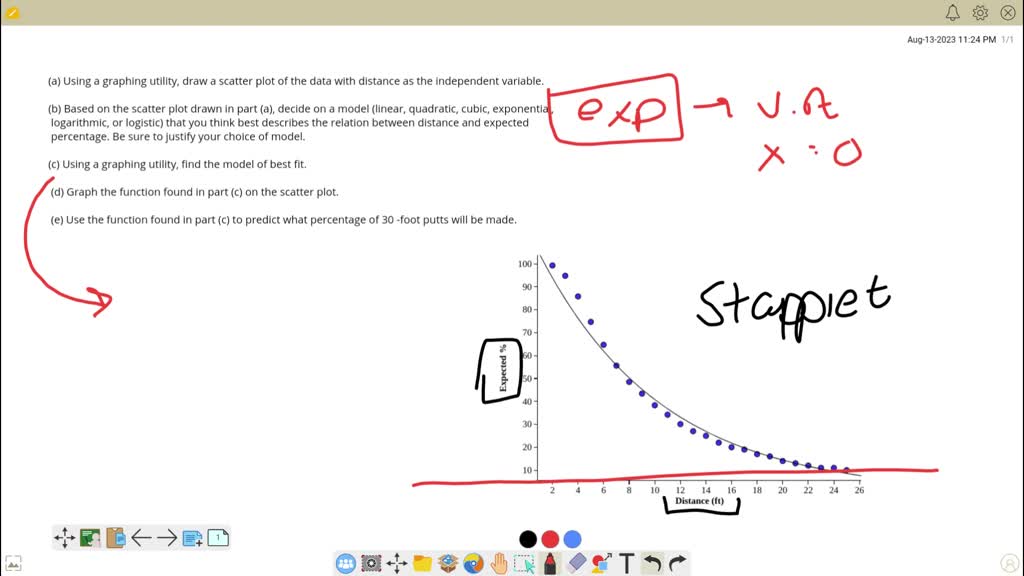The height and width of the screenshot is (576, 1024).
Task: Activate the hand panning tool
Action: tap(497, 563)
